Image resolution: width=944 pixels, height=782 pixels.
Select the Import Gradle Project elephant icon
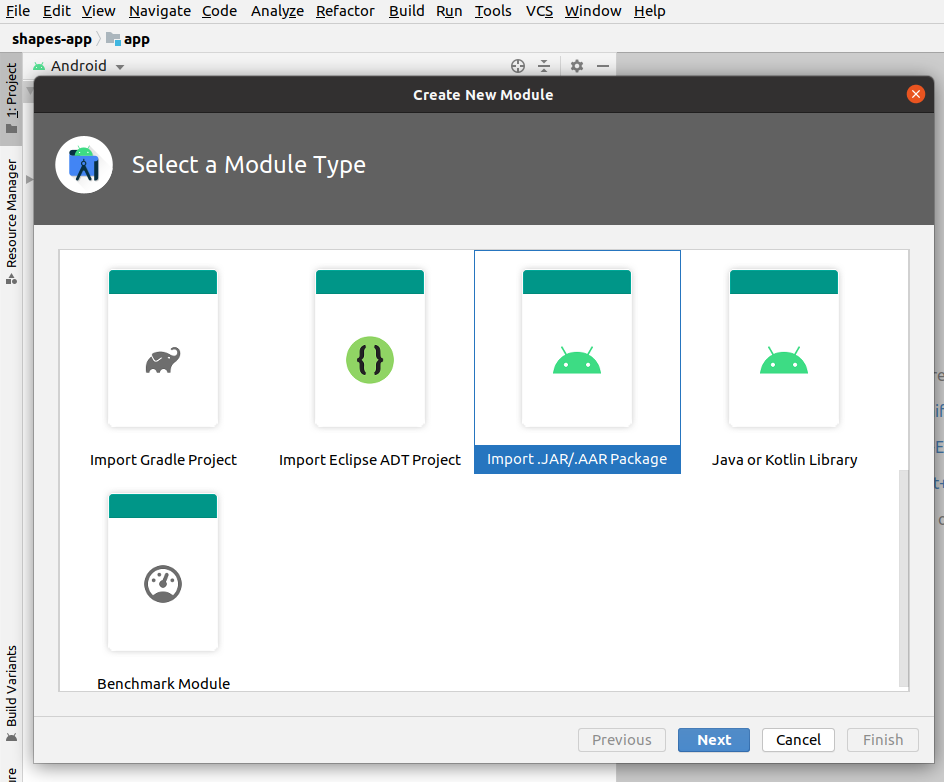coord(162,357)
